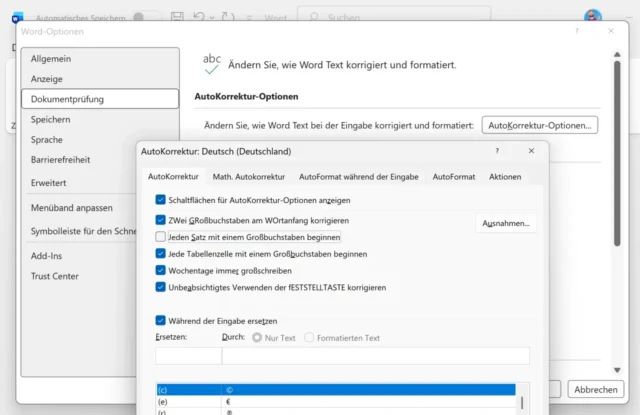640x415 pixels.
Task: Click the Word-Optionen scroll down arrow
Action: point(617,370)
